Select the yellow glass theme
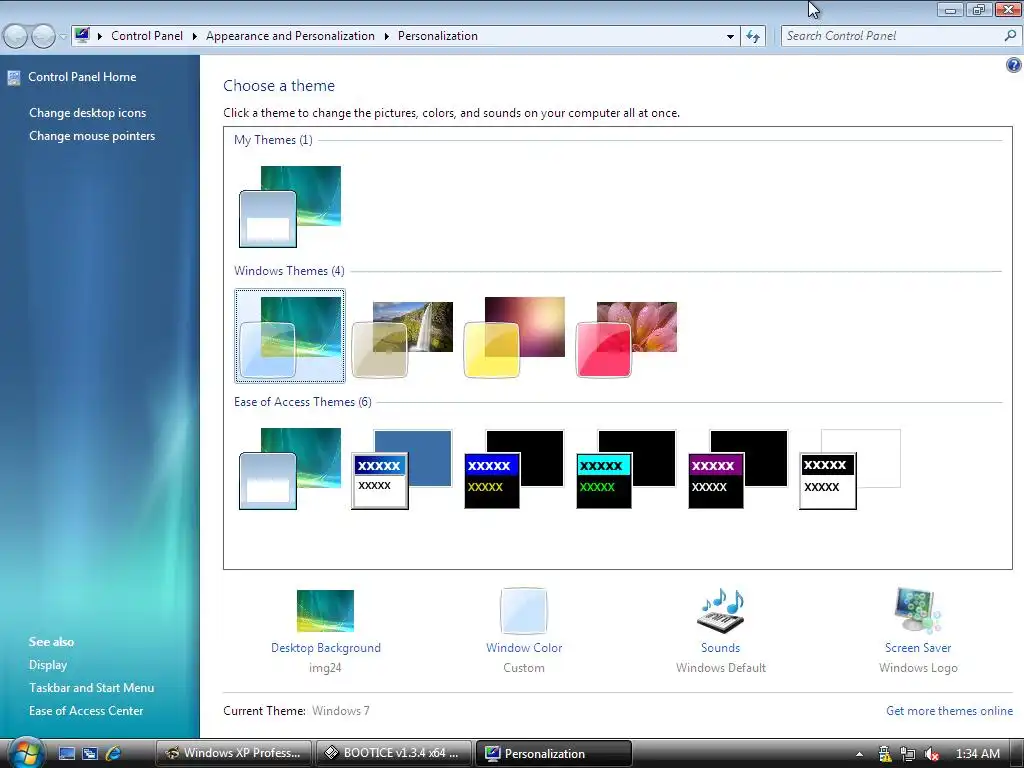Screen dimensions: 1024x768 coord(514,337)
